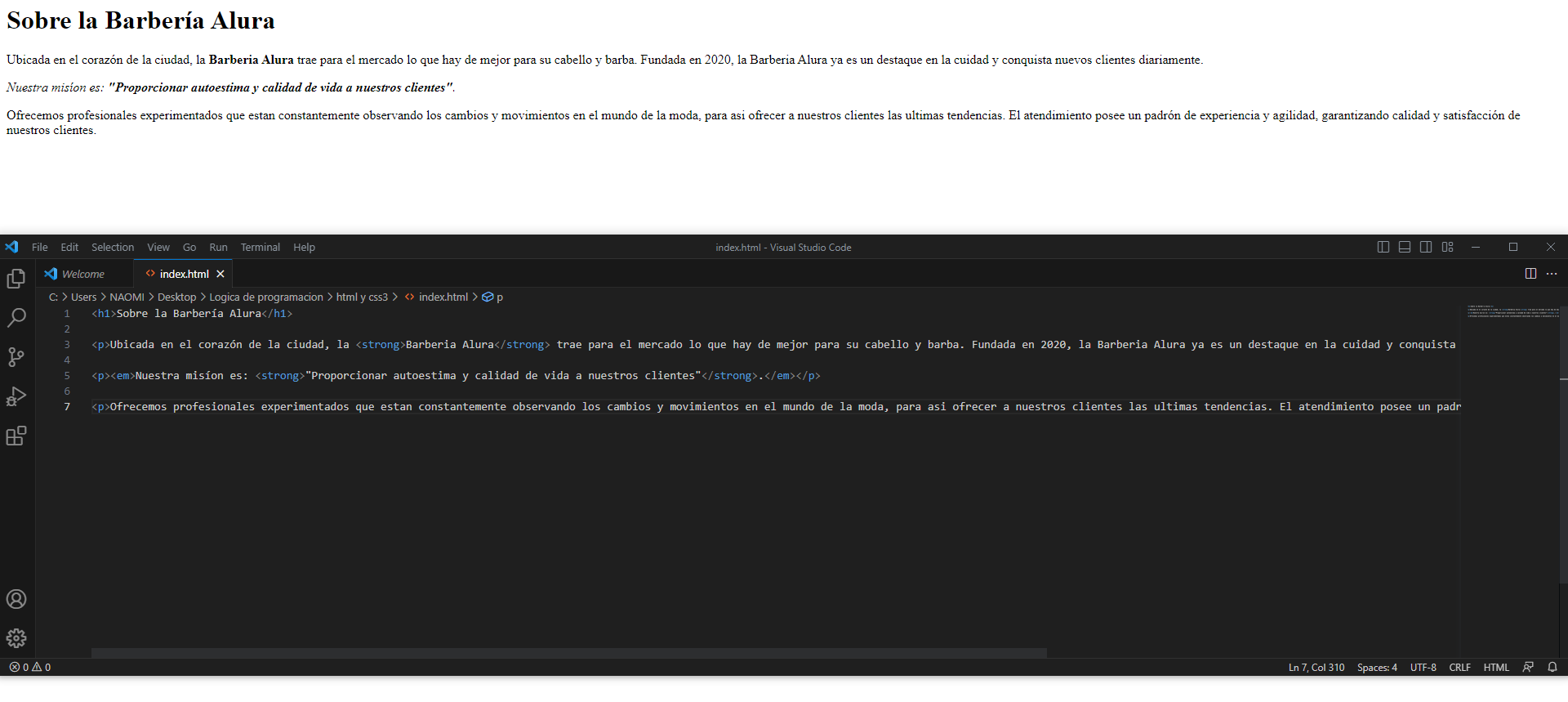The width and height of the screenshot is (1568, 702).
Task: Open the Run and Debug view icon
Action: [x=16, y=396]
